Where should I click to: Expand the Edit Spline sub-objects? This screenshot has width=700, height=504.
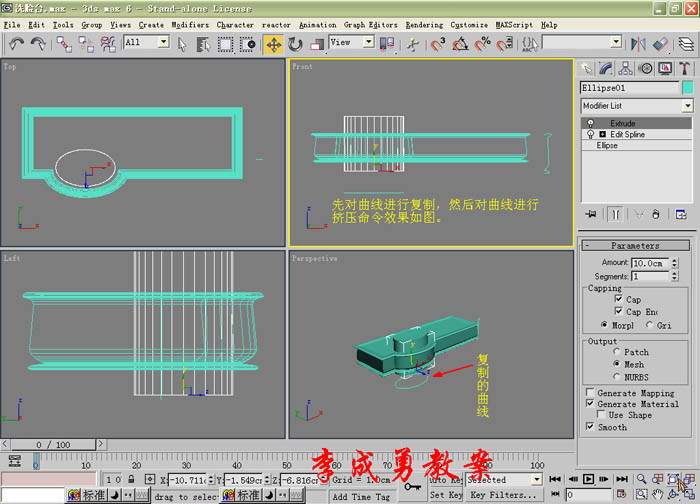602,134
